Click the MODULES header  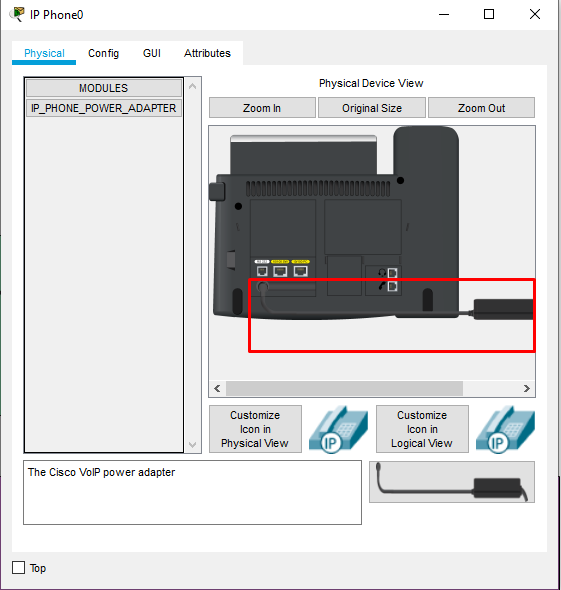pyautogui.click(x=103, y=88)
